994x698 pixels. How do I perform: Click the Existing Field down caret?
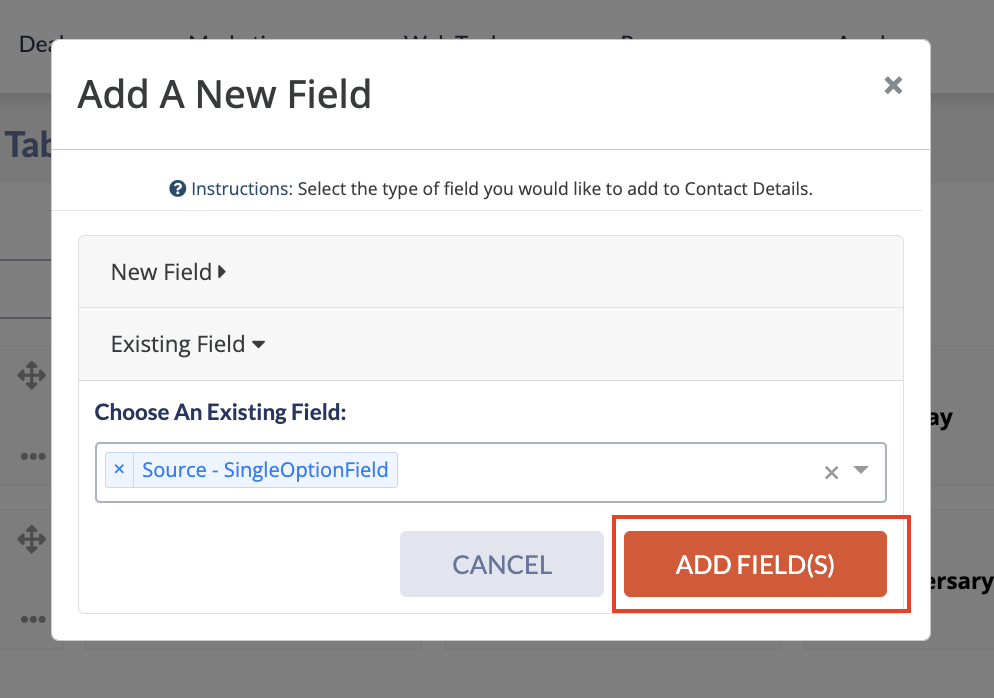pyautogui.click(x=258, y=345)
